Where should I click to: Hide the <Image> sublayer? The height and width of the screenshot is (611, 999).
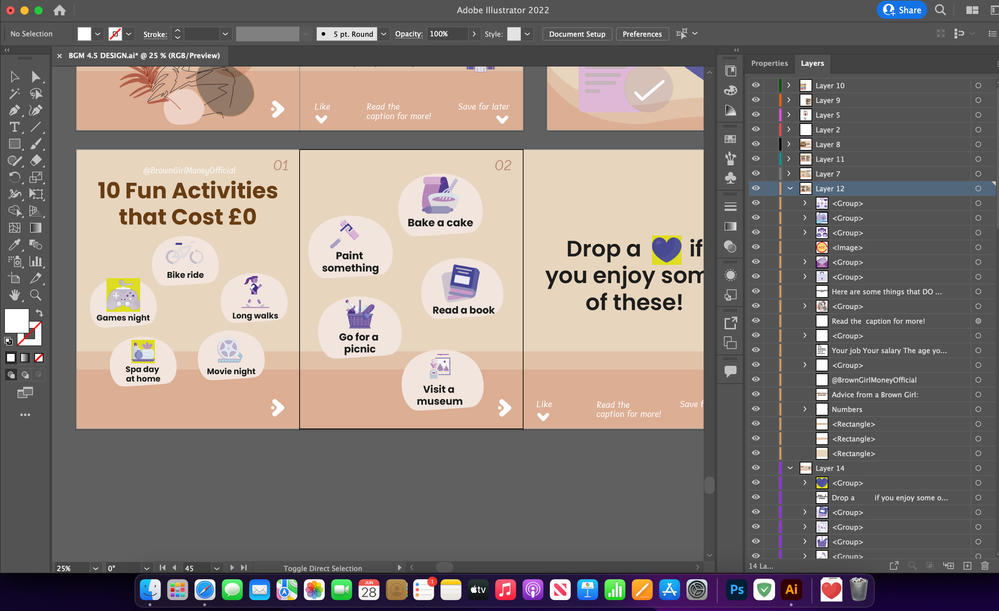[x=756, y=247]
